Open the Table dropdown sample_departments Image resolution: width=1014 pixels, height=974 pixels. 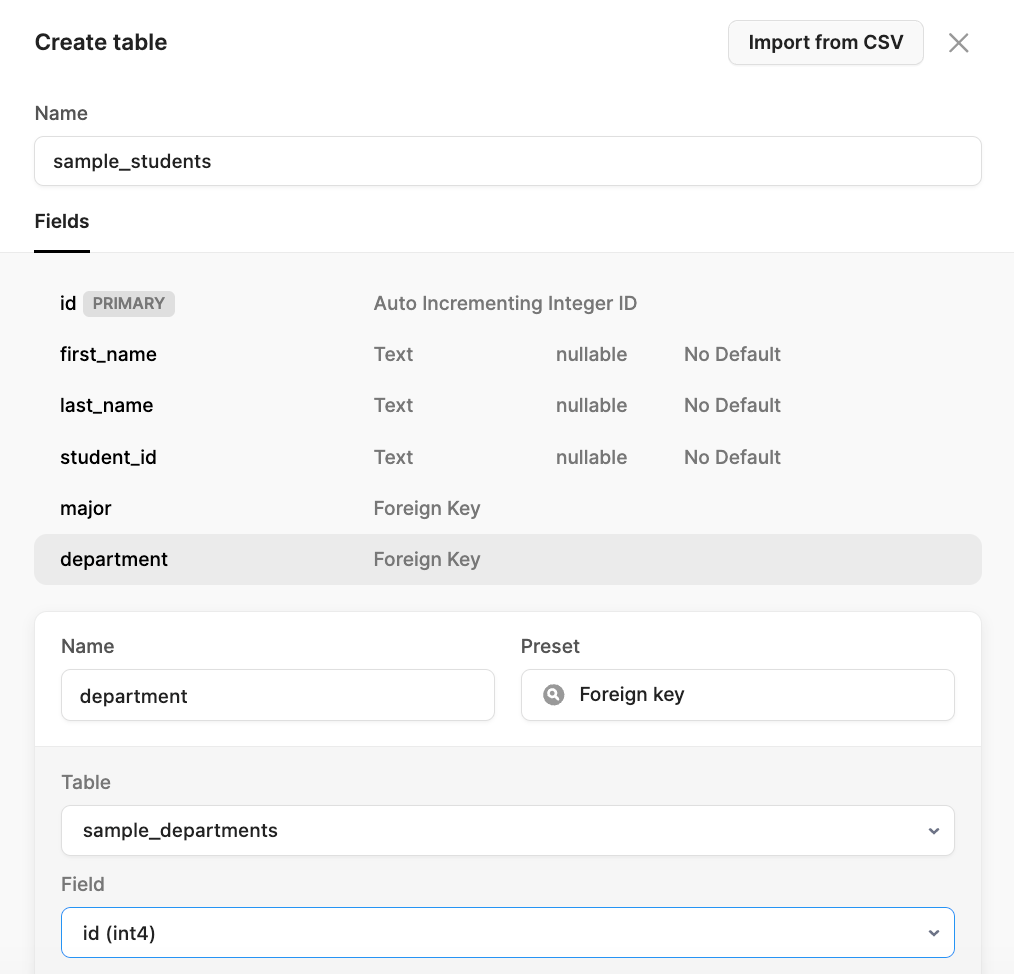click(x=508, y=830)
